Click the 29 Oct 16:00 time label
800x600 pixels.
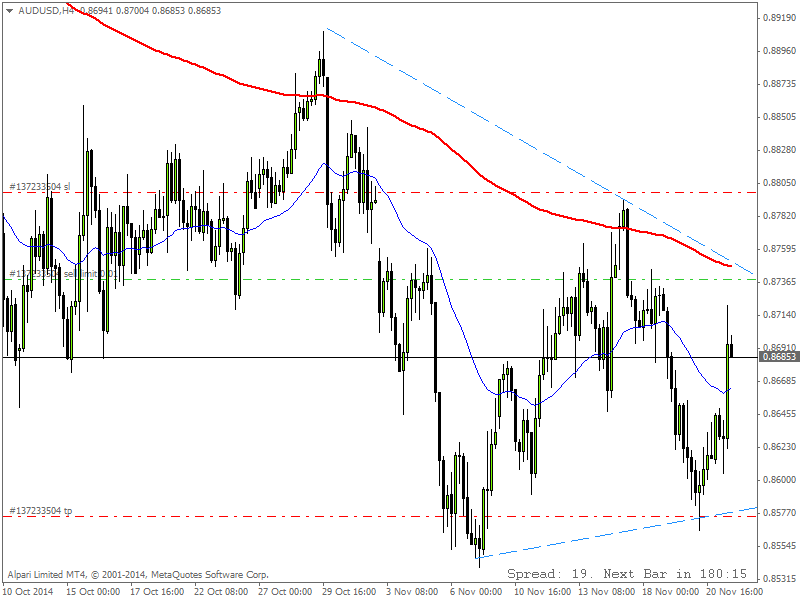[349, 591]
